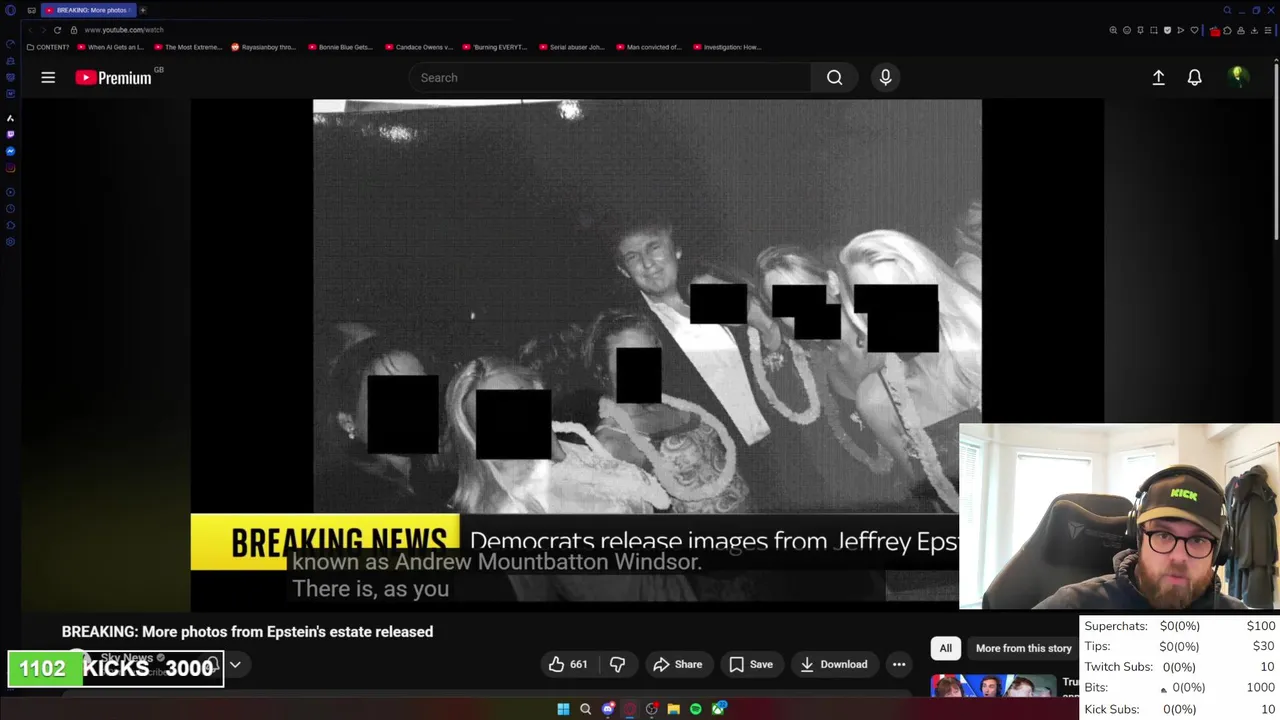This screenshot has height=720, width=1280.
Task: Open browser extensions cube icon
Action: pos(1227,30)
